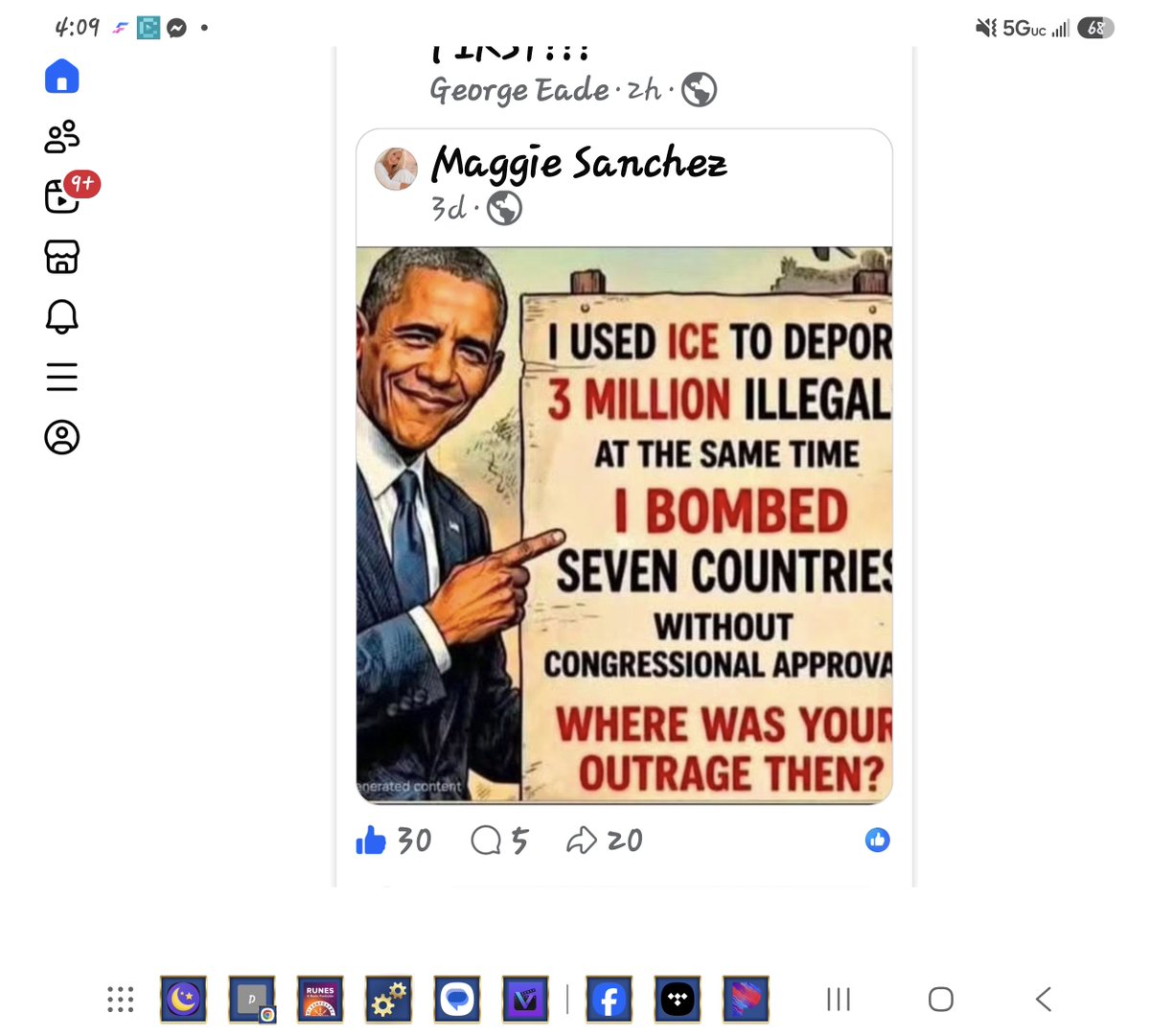Tap the Android home navigation button

tap(941, 1000)
